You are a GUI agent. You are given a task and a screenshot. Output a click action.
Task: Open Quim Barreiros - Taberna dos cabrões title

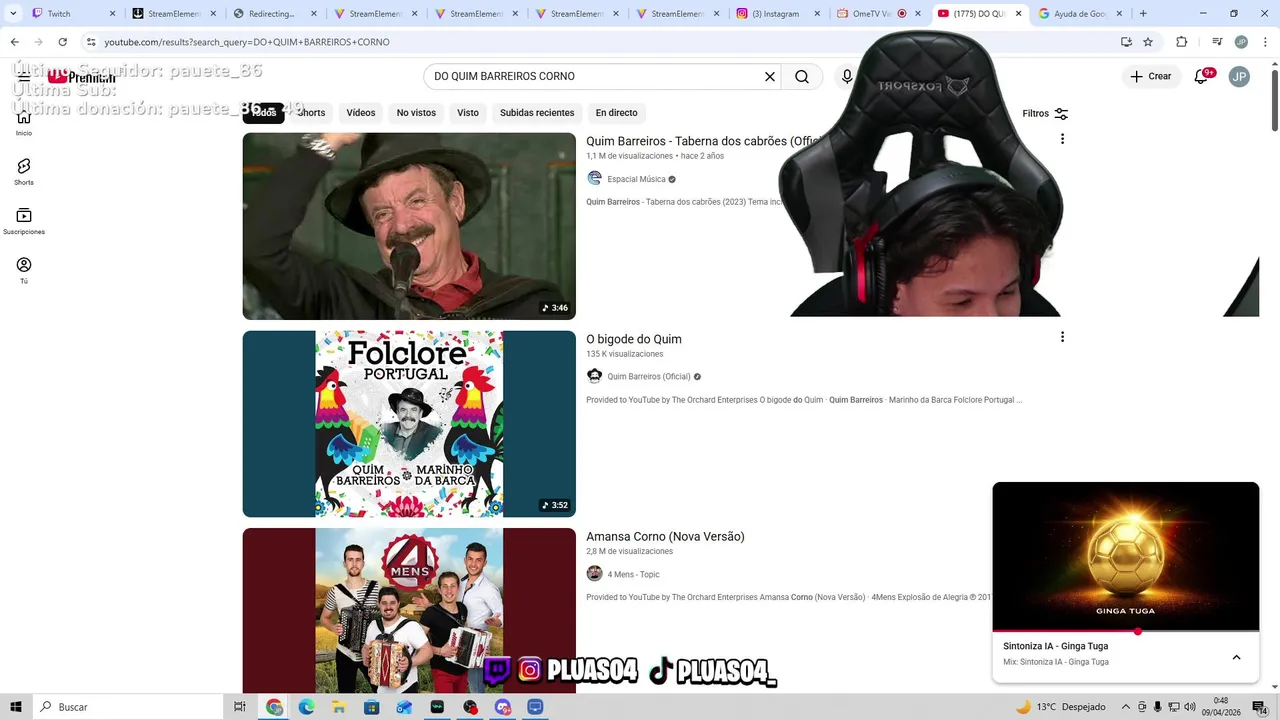tap(702, 141)
